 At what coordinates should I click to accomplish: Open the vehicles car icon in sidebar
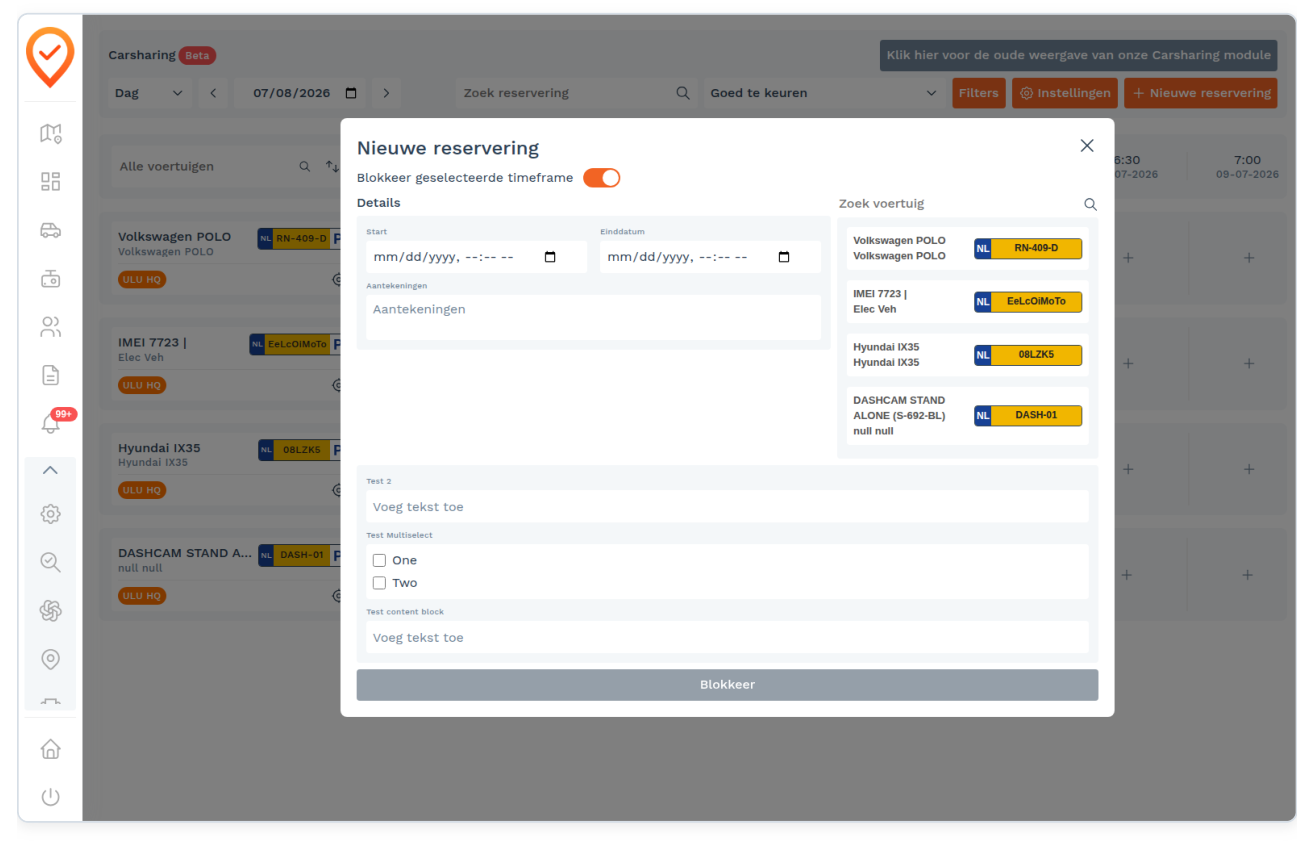point(50,230)
